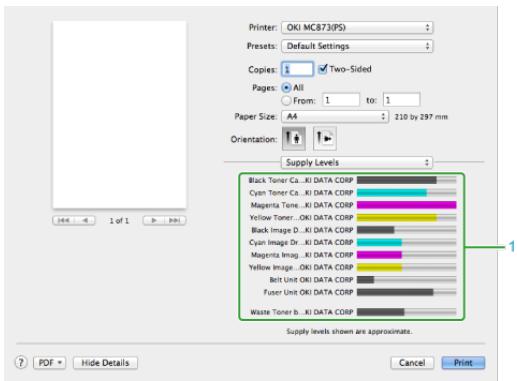Viewport: 517px width, 381px height.
Task: Open the Presets dropdown
Action: [357, 46]
